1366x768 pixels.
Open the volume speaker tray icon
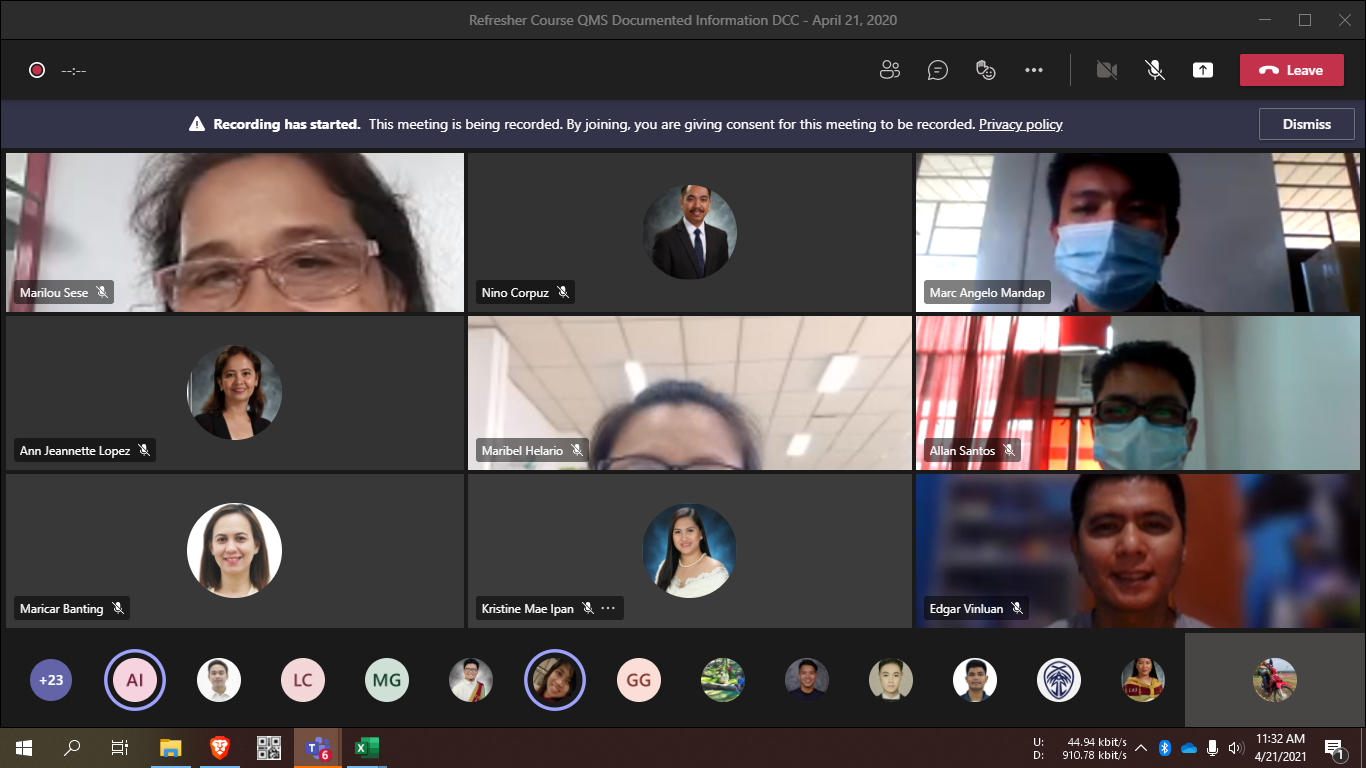[x=1236, y=747]
